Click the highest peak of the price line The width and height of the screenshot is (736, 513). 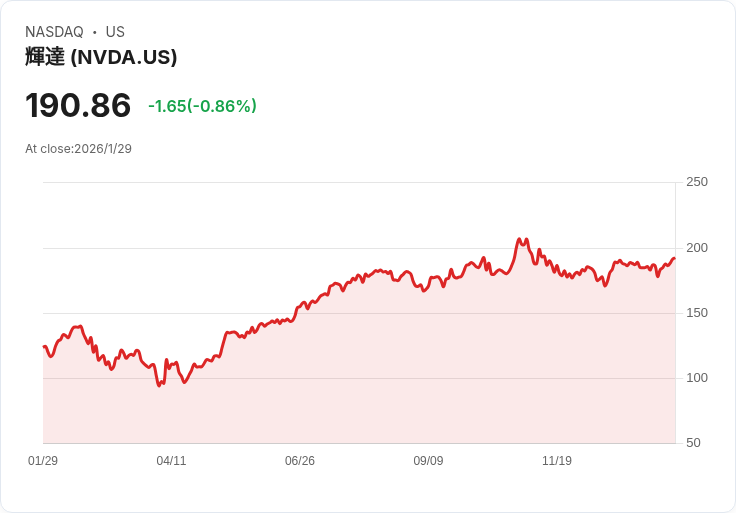coord(519,239)
